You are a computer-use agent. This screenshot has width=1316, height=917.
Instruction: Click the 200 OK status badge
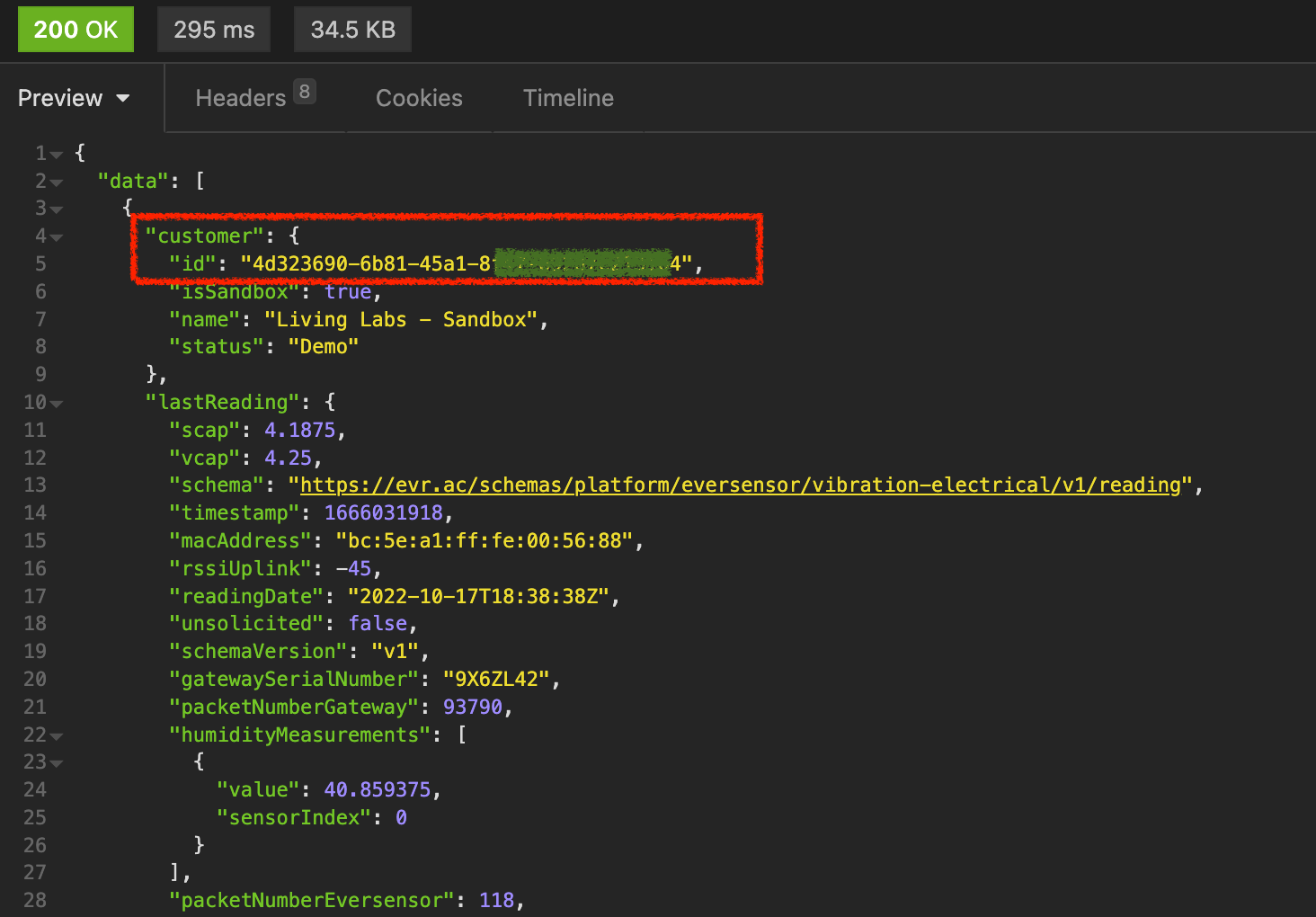tap(76, 30)
